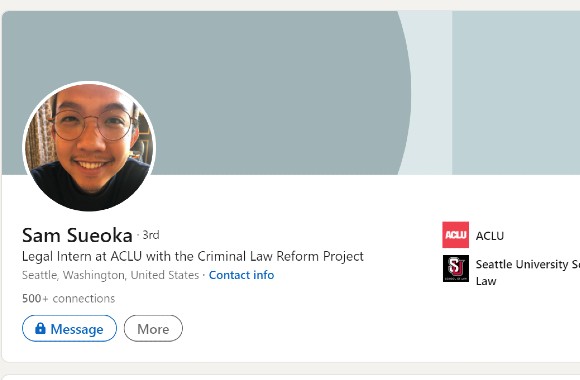This screenshot has height=380, width=580.
Task: Open the Contact info link
Action: click(x=241, y=275)
